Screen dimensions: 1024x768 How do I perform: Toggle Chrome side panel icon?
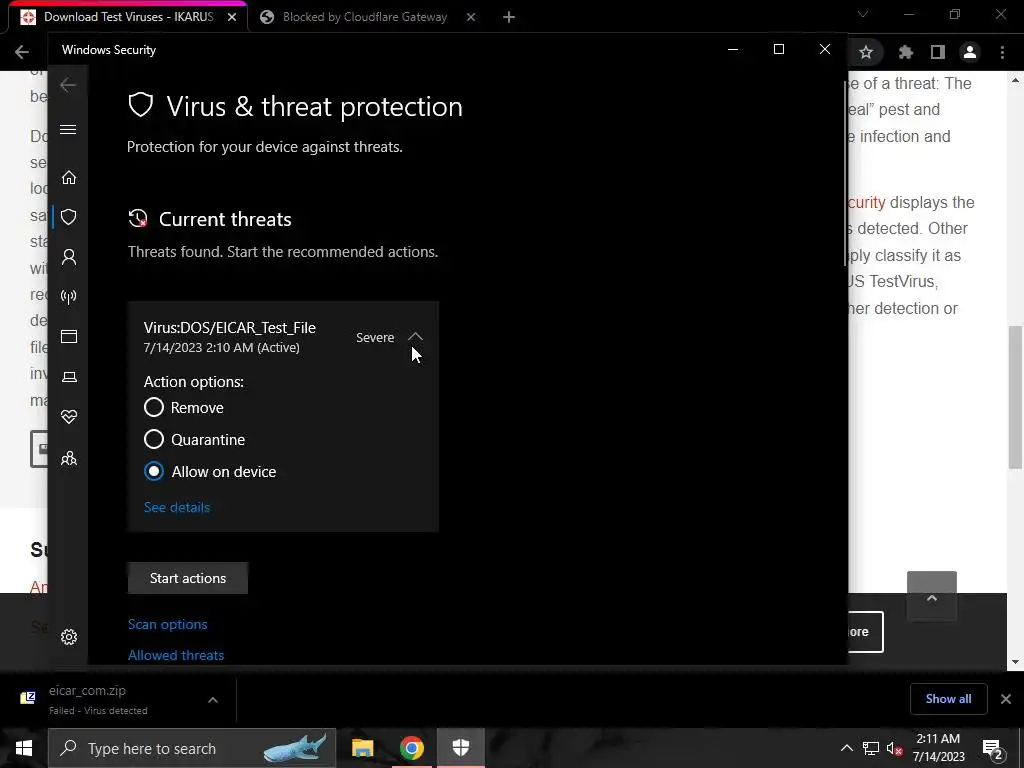938,52
